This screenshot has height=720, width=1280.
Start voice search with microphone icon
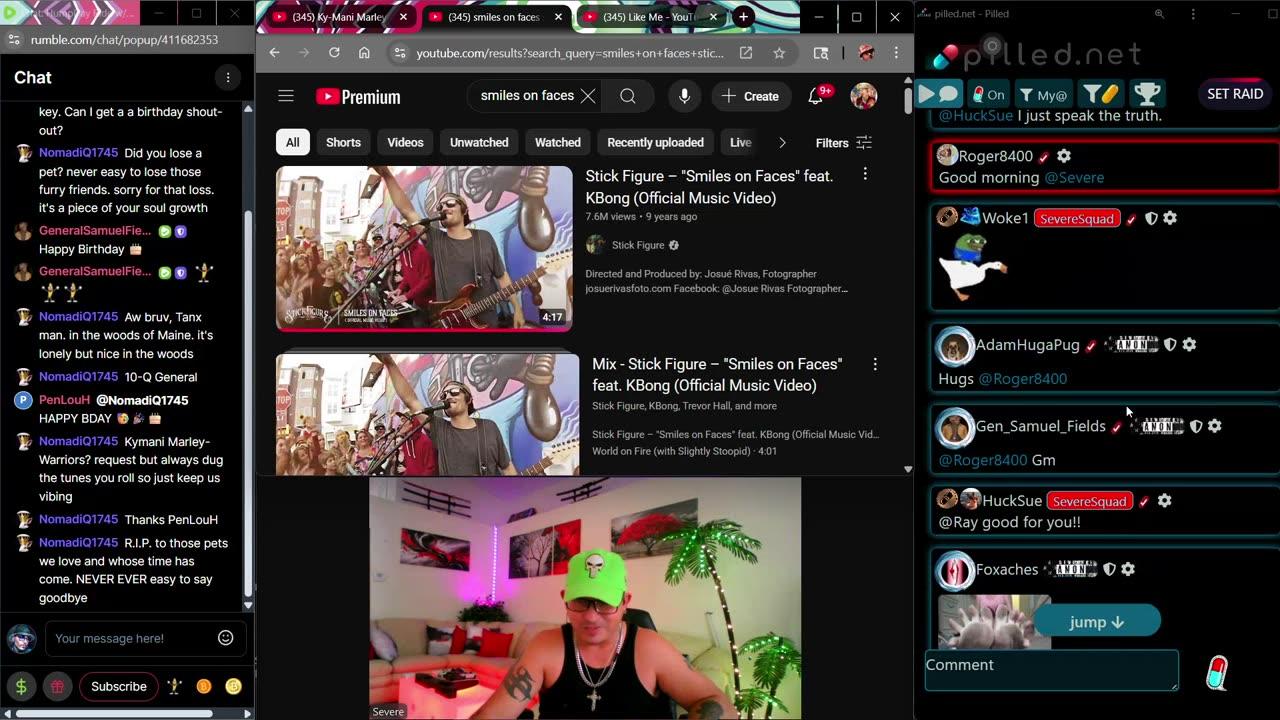coord(684,96)
